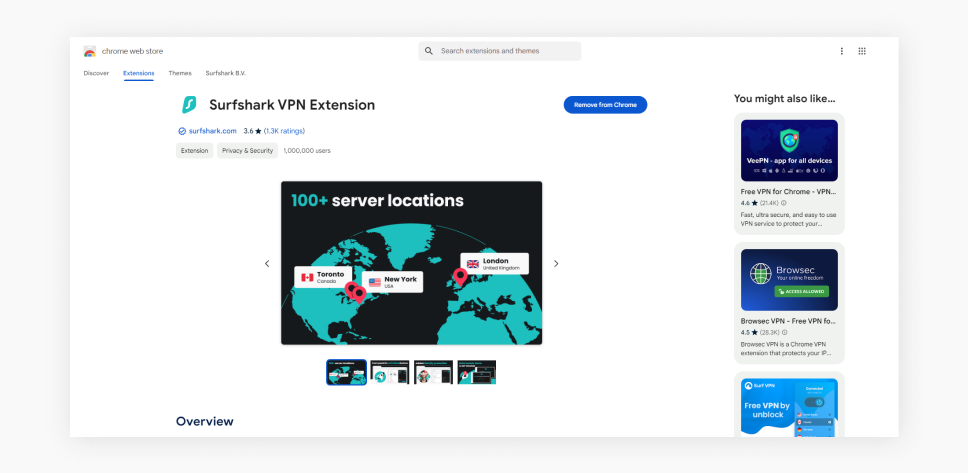Click Remove from Chrome button

605,105
